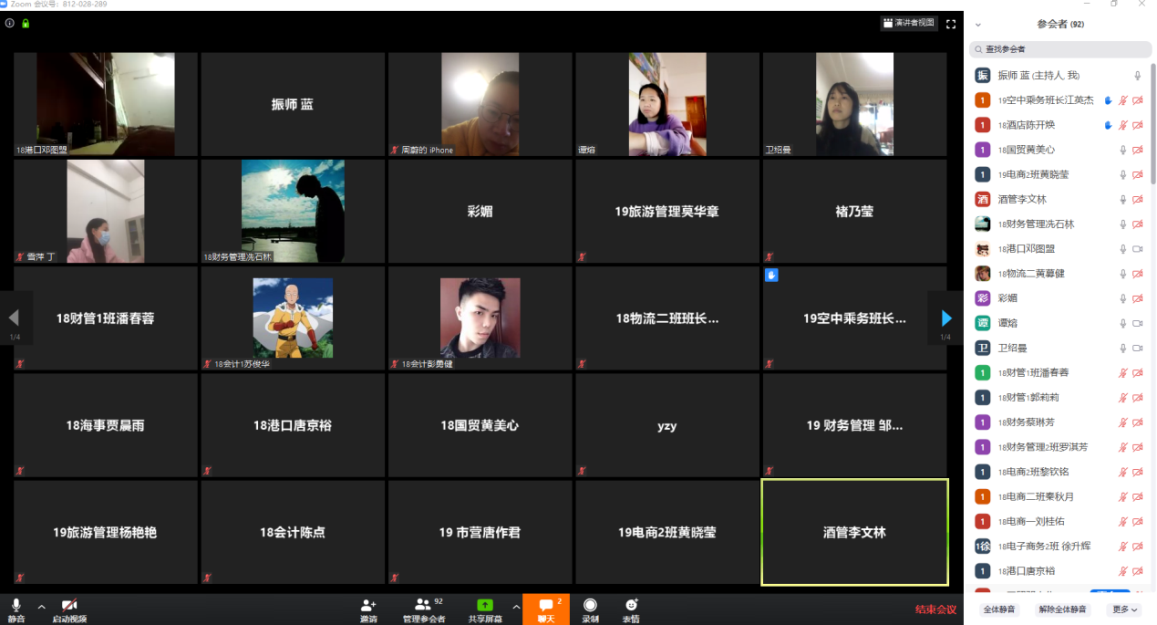Click the green 共享屏幕 share screen icon
This screenshot has width=1157, height=625.
tap(485, 605)
